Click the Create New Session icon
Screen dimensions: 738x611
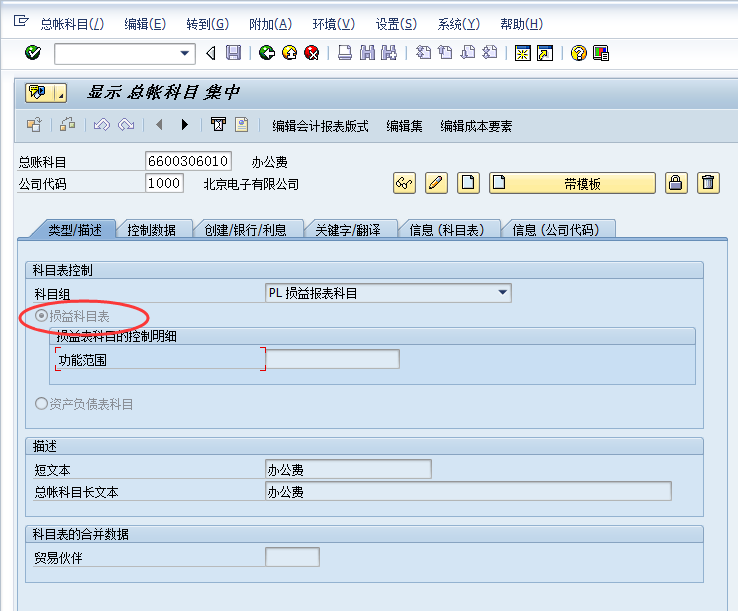coord(522,53)
